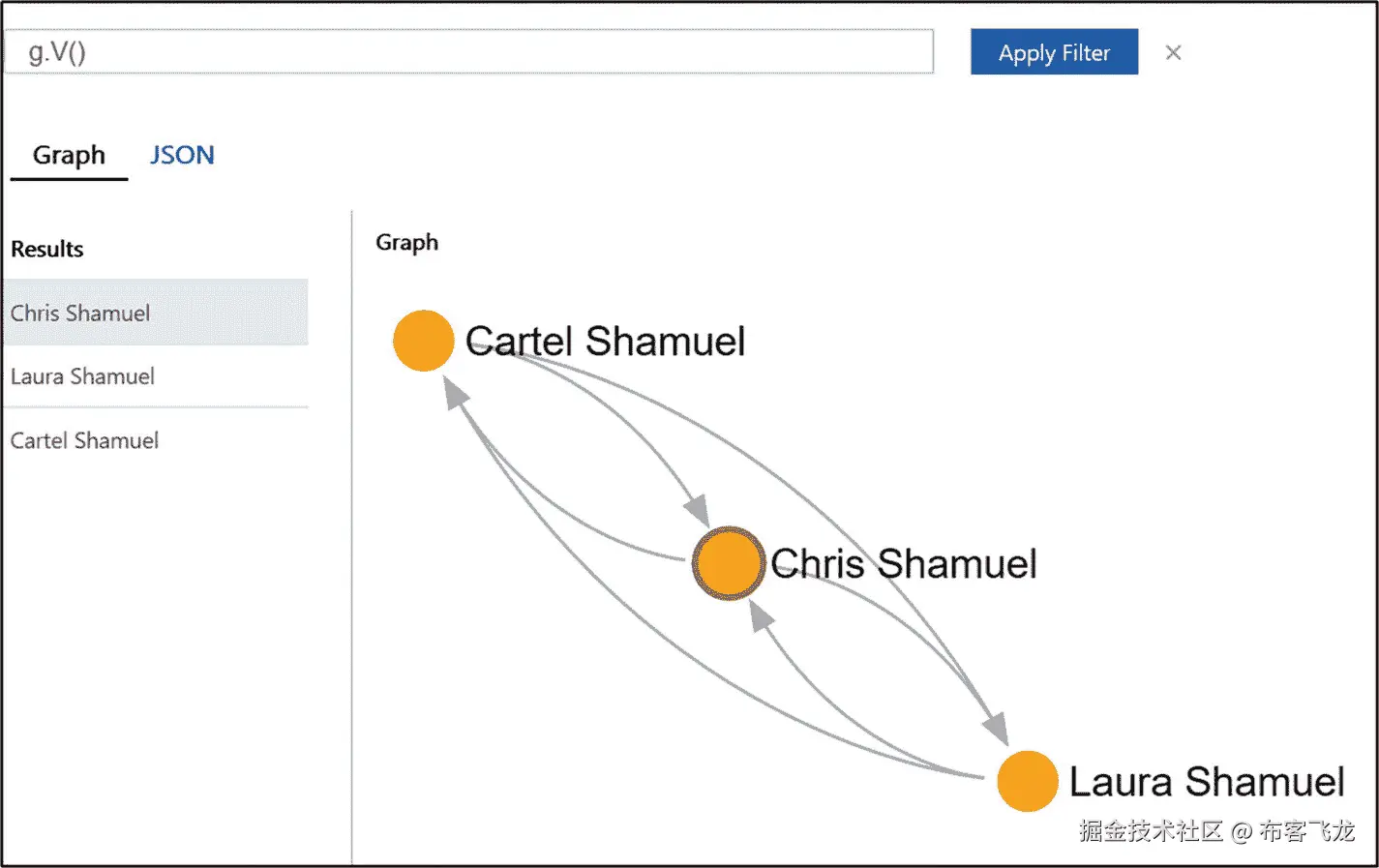Click the Cartel Shamuel orange node circle

click(x=424, y=341)
